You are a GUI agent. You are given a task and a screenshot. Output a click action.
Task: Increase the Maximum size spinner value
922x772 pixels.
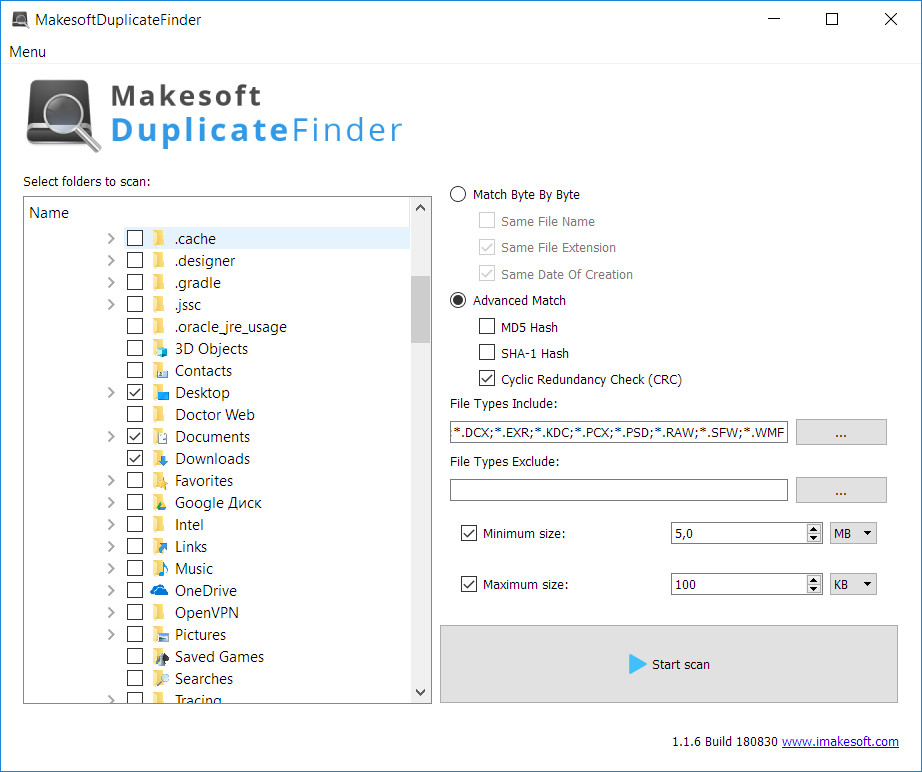point(814,579)
